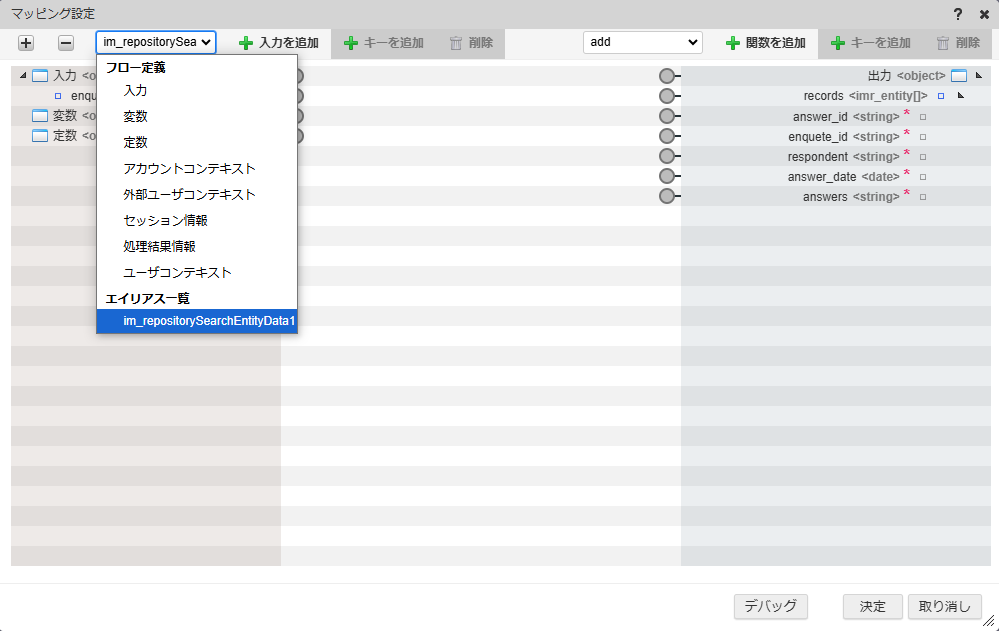
Task: Open the デバッグ debug button
Action: coord(770,606)
